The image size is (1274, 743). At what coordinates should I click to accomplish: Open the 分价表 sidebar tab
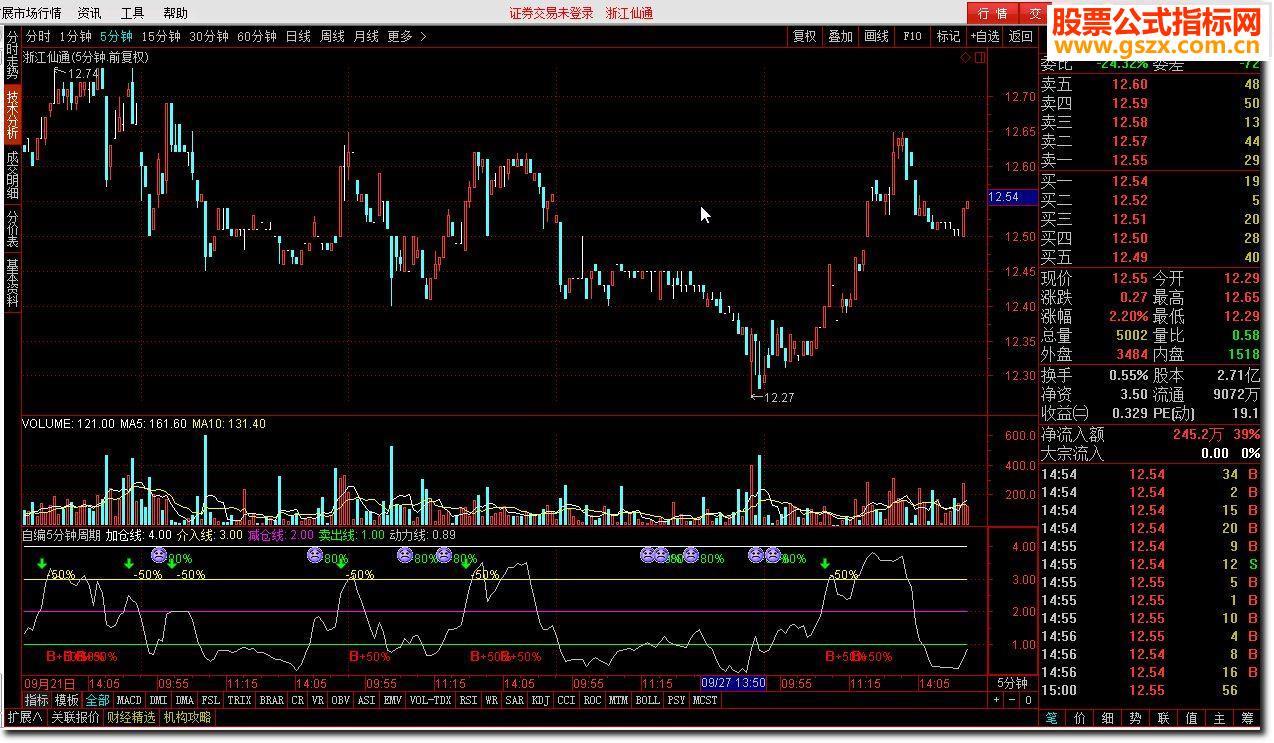[11, 229]
